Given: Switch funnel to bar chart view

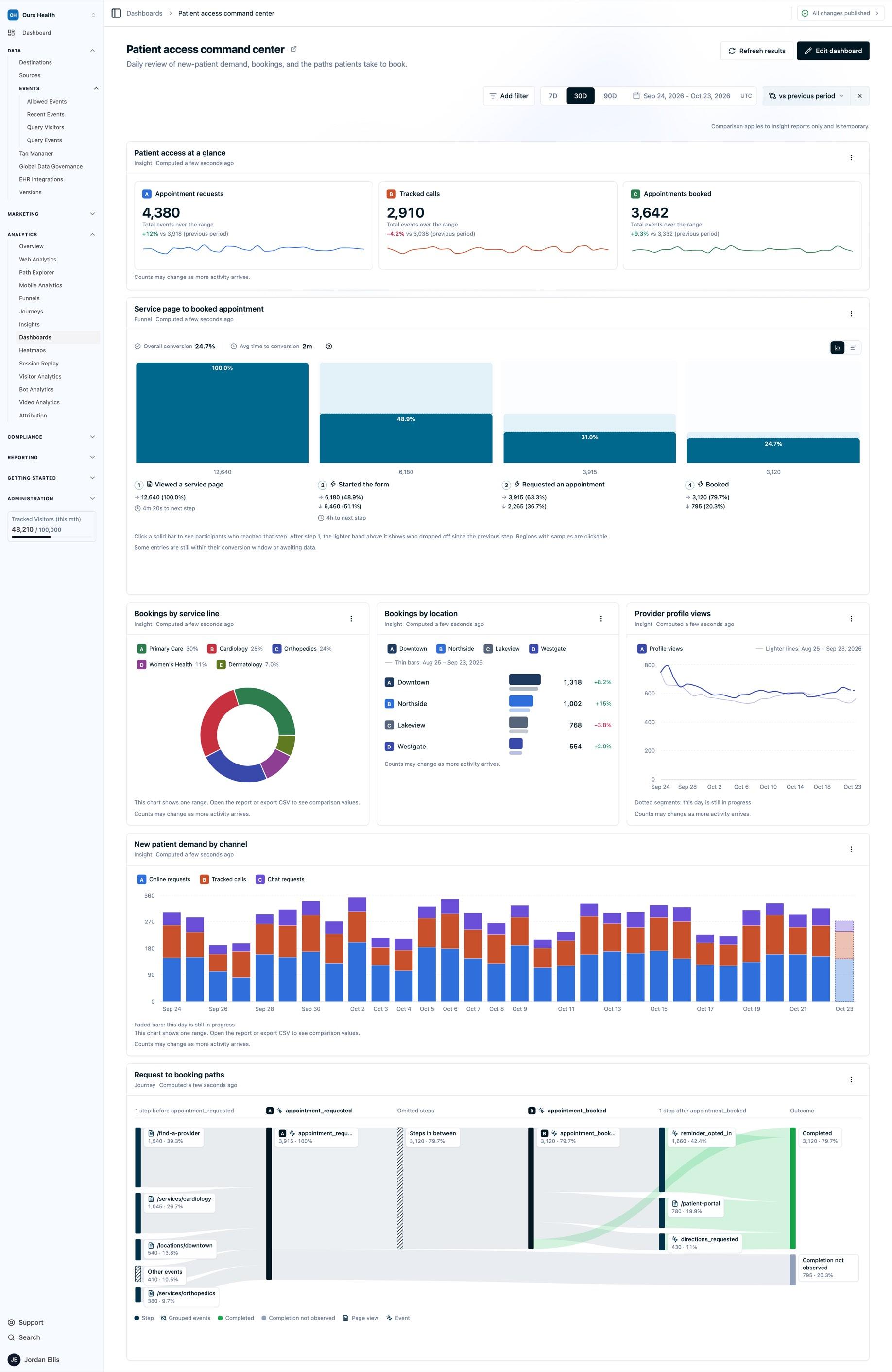Looking at the screenshot, I should coord(837,347).
